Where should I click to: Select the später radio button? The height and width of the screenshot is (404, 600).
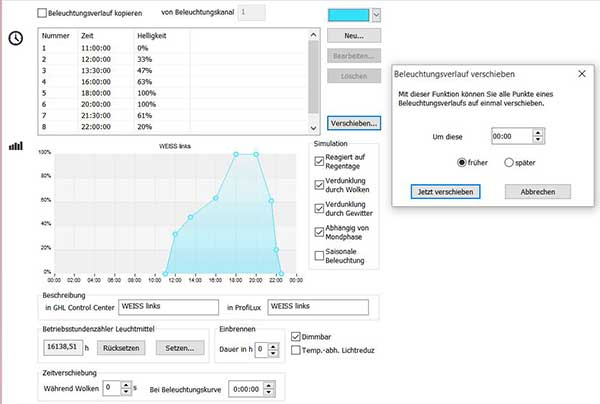[510, 162]
